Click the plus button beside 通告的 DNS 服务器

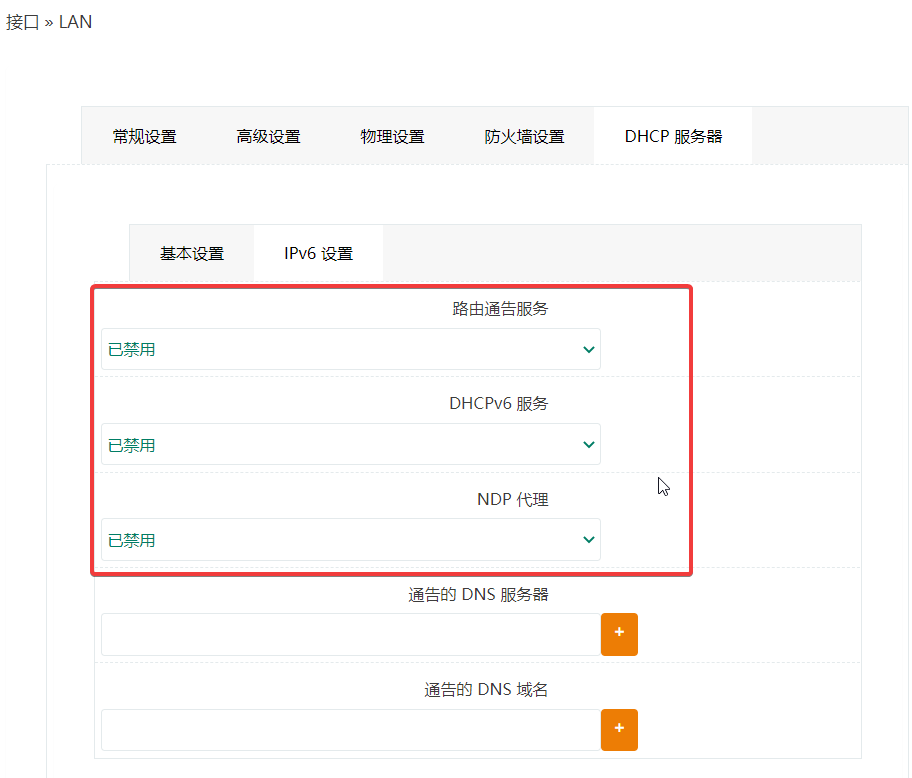pos(619,634)
